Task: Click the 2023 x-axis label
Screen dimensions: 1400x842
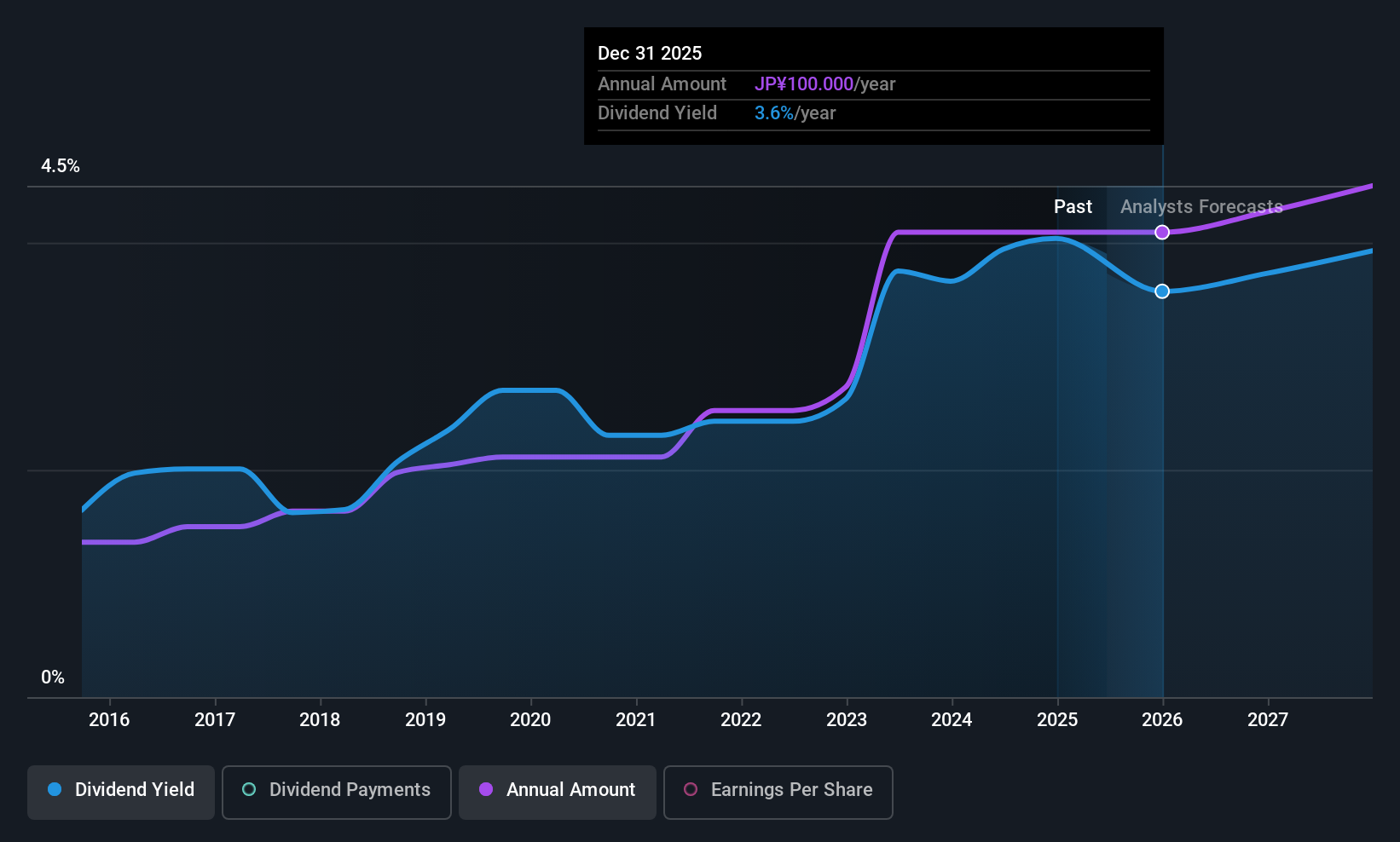Action: [x=847, y=720]
